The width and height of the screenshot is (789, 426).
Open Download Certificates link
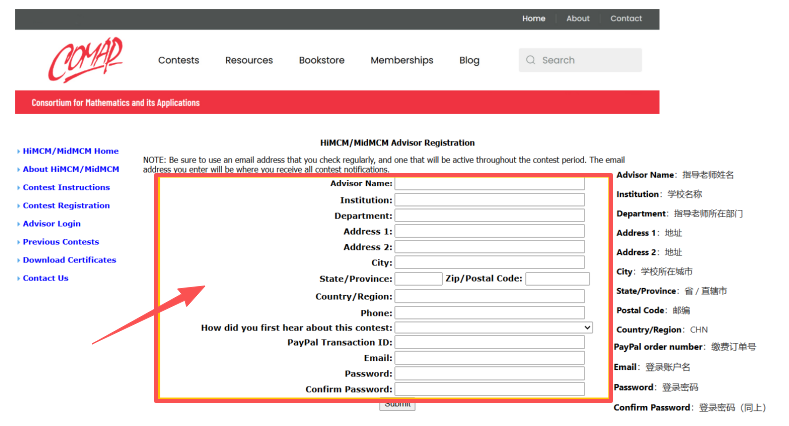[x=69, y=260]
